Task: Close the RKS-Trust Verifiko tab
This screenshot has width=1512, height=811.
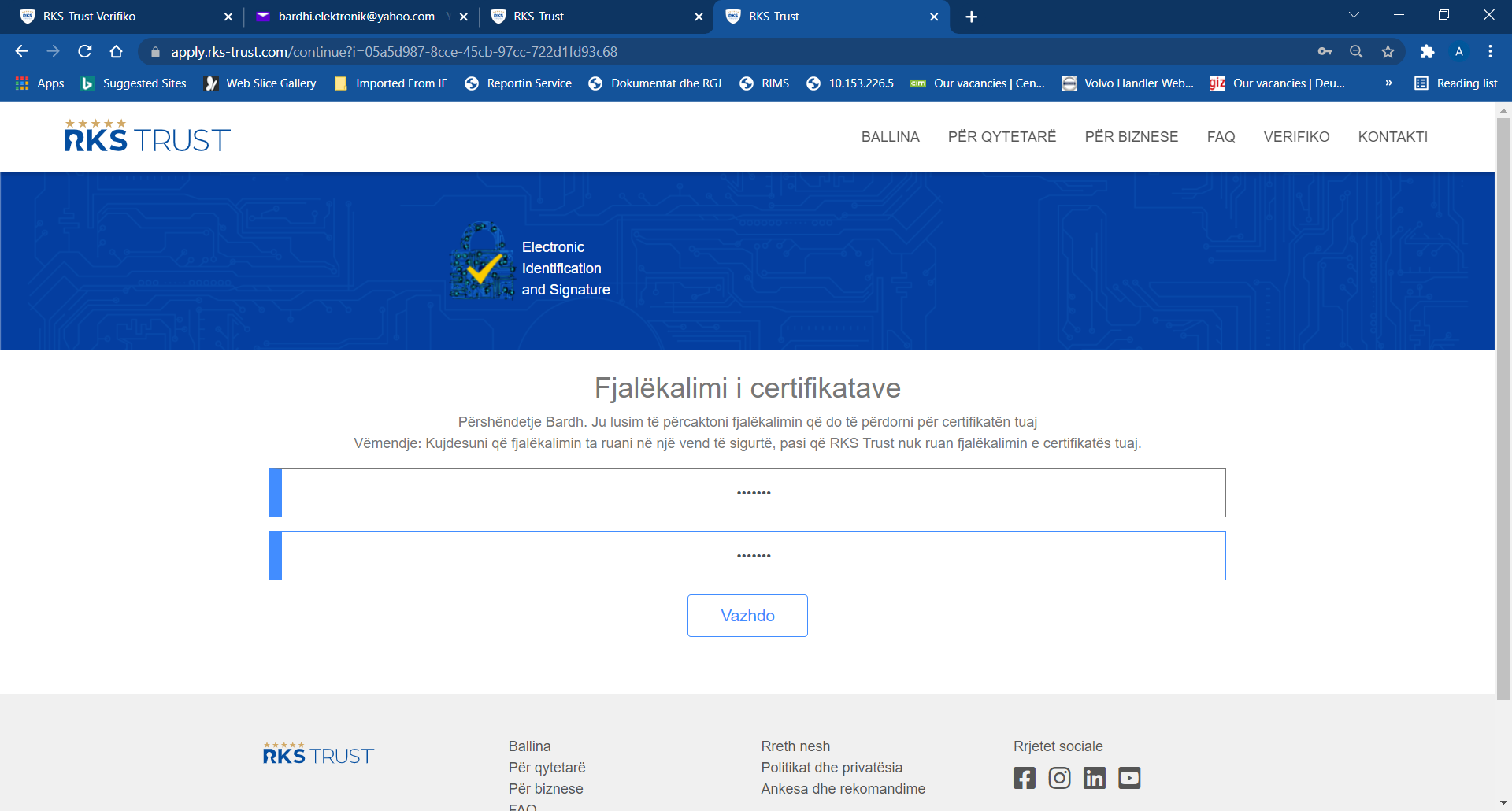Action: point(228,17)
